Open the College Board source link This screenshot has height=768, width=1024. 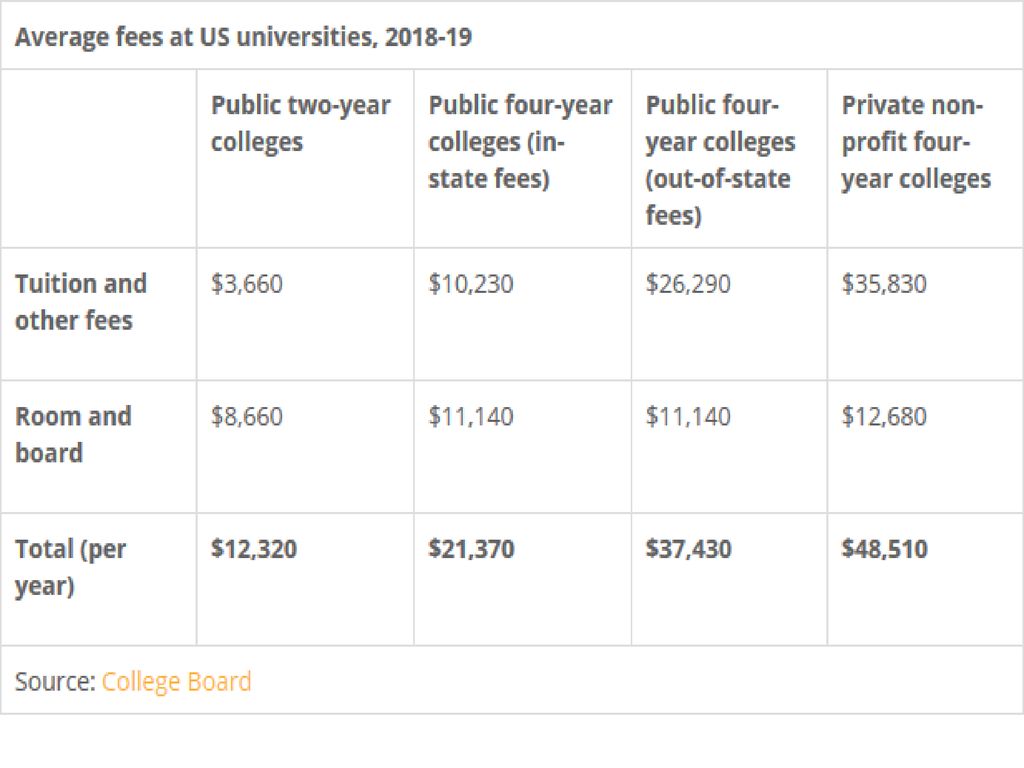click(176, 682)
